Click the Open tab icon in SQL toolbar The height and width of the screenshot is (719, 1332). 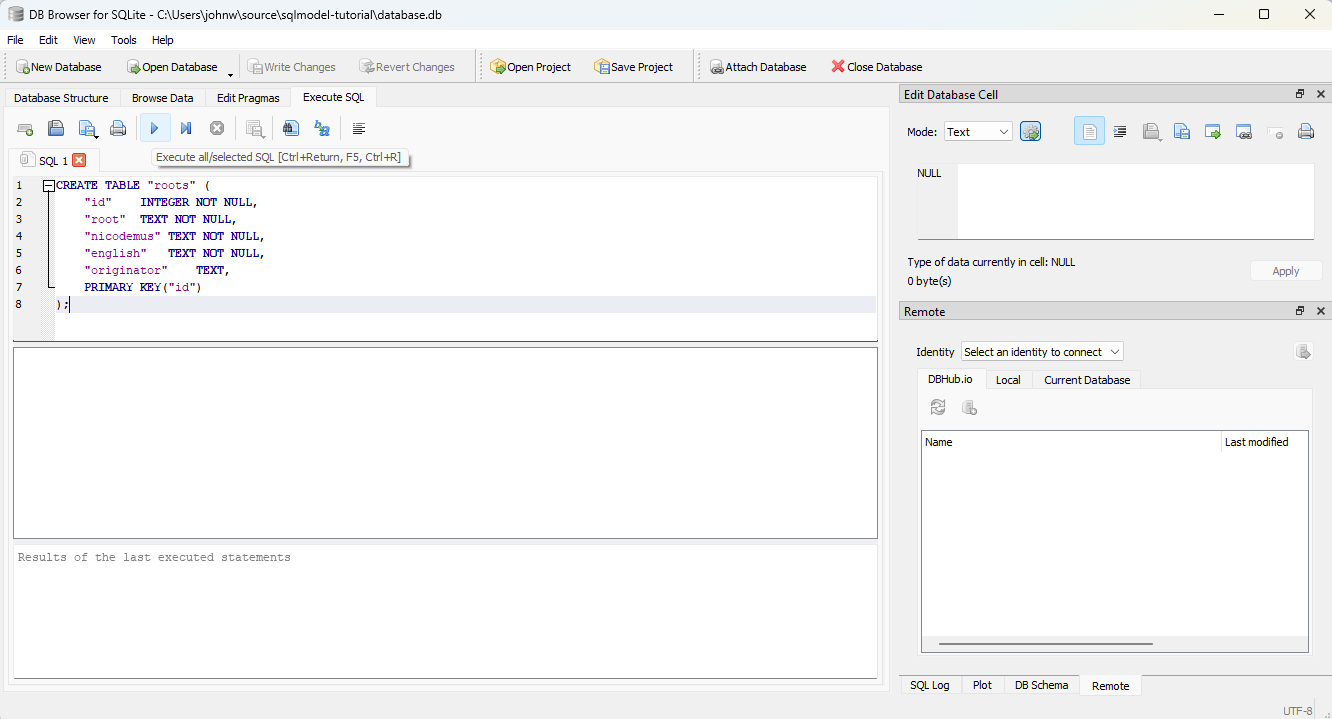[25, 128]
